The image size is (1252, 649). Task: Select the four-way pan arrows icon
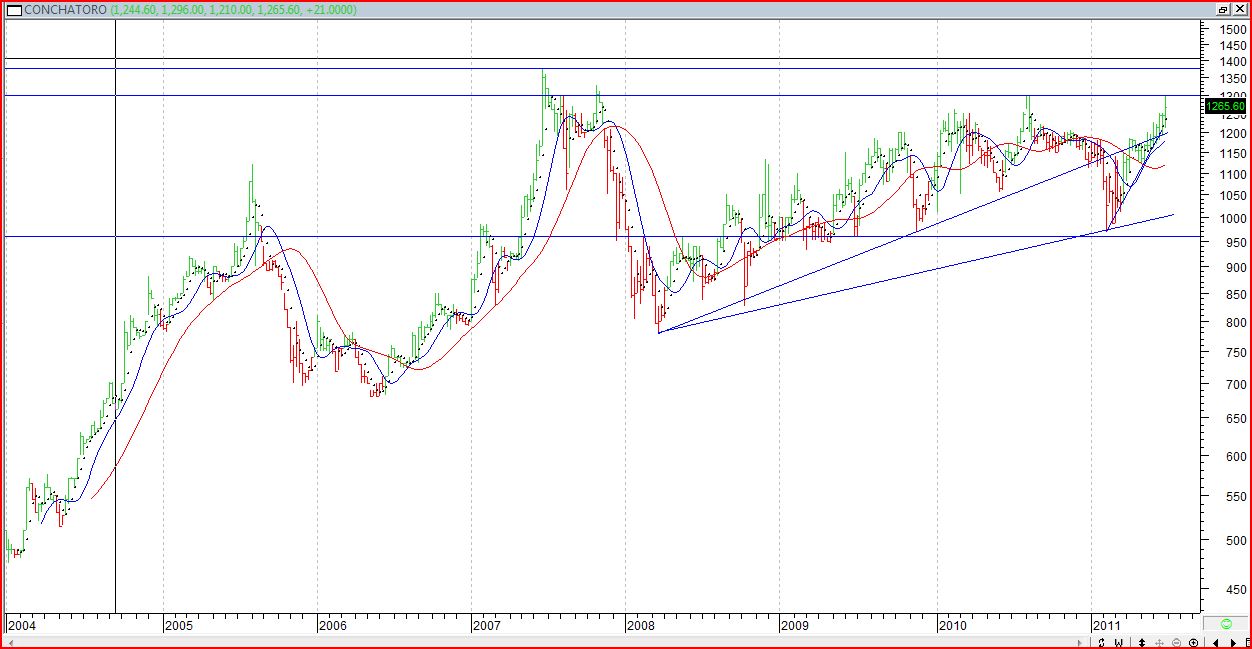pyautogui.click(x=1160, y=642)
